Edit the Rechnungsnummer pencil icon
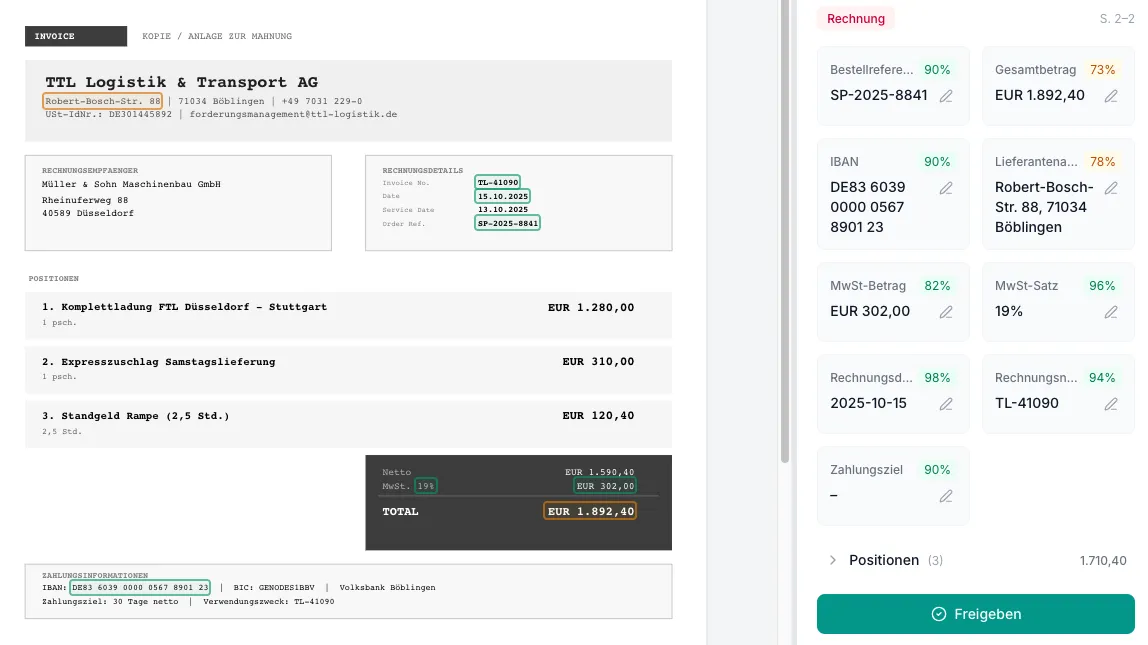This screenshot has width=1148, height=645. click(1111, 404)
